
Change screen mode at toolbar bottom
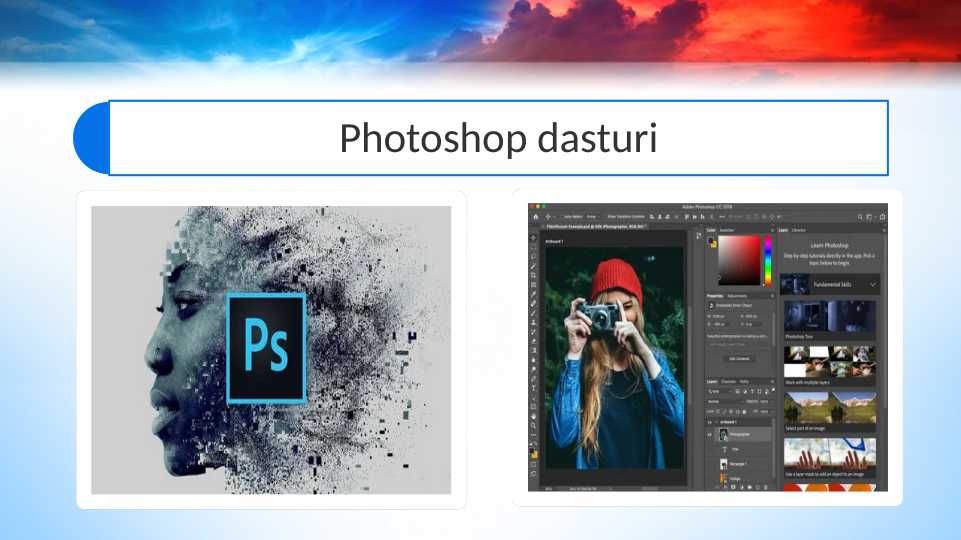click(x=533, y=474)
